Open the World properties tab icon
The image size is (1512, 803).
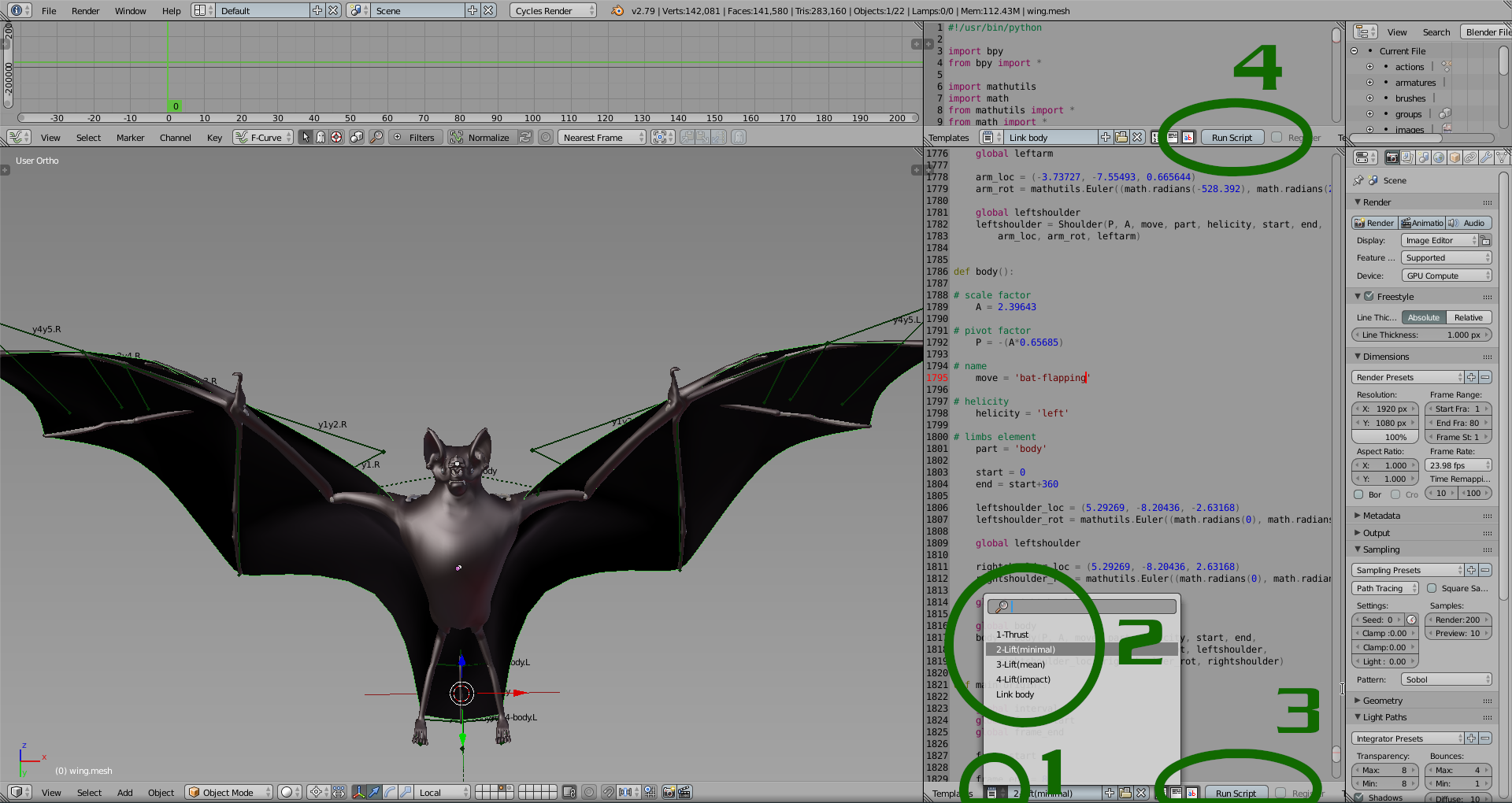point(1439,157)
